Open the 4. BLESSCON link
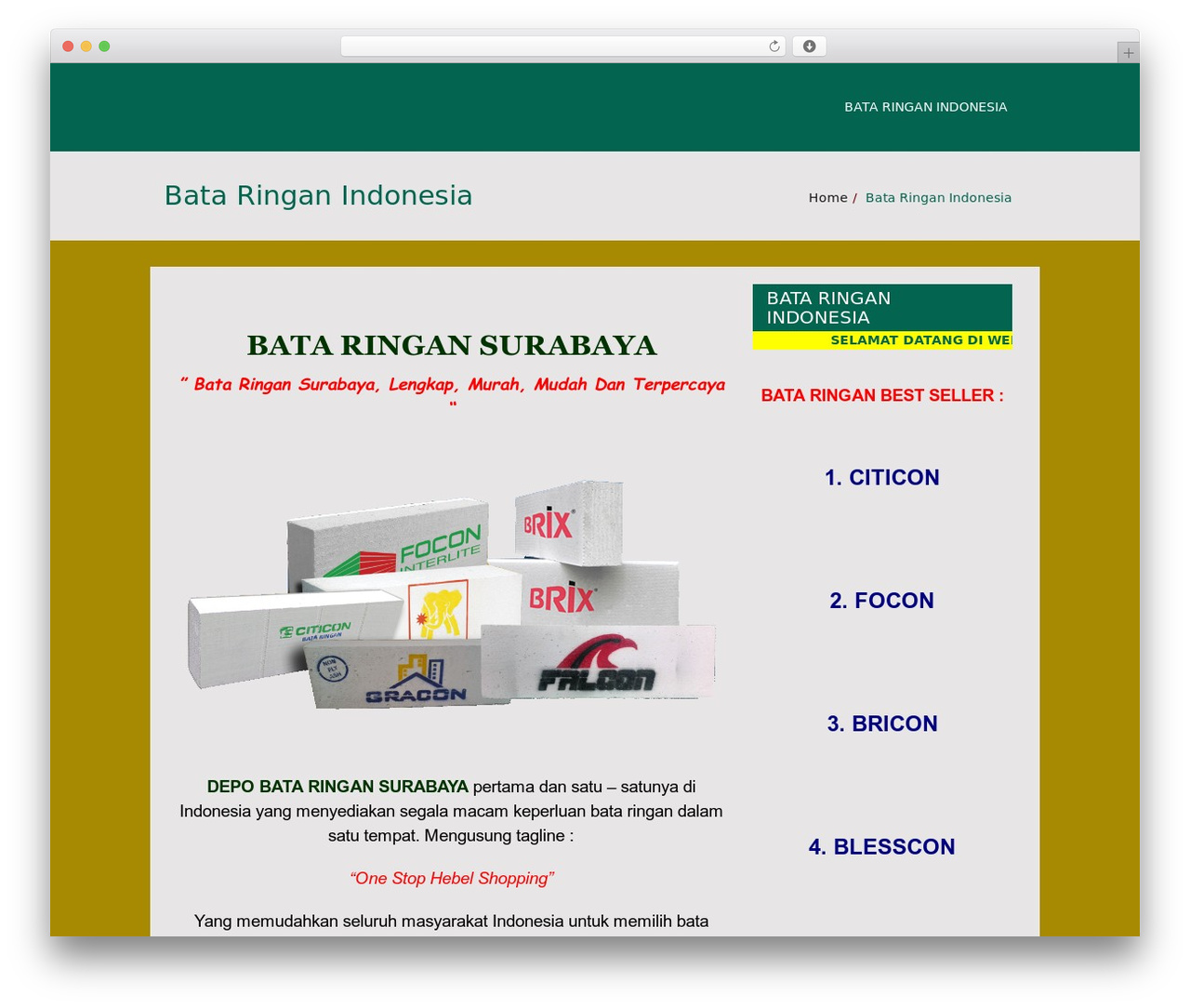The height and width of the screenshot is (1008, 1190). [x=882, y=847]
